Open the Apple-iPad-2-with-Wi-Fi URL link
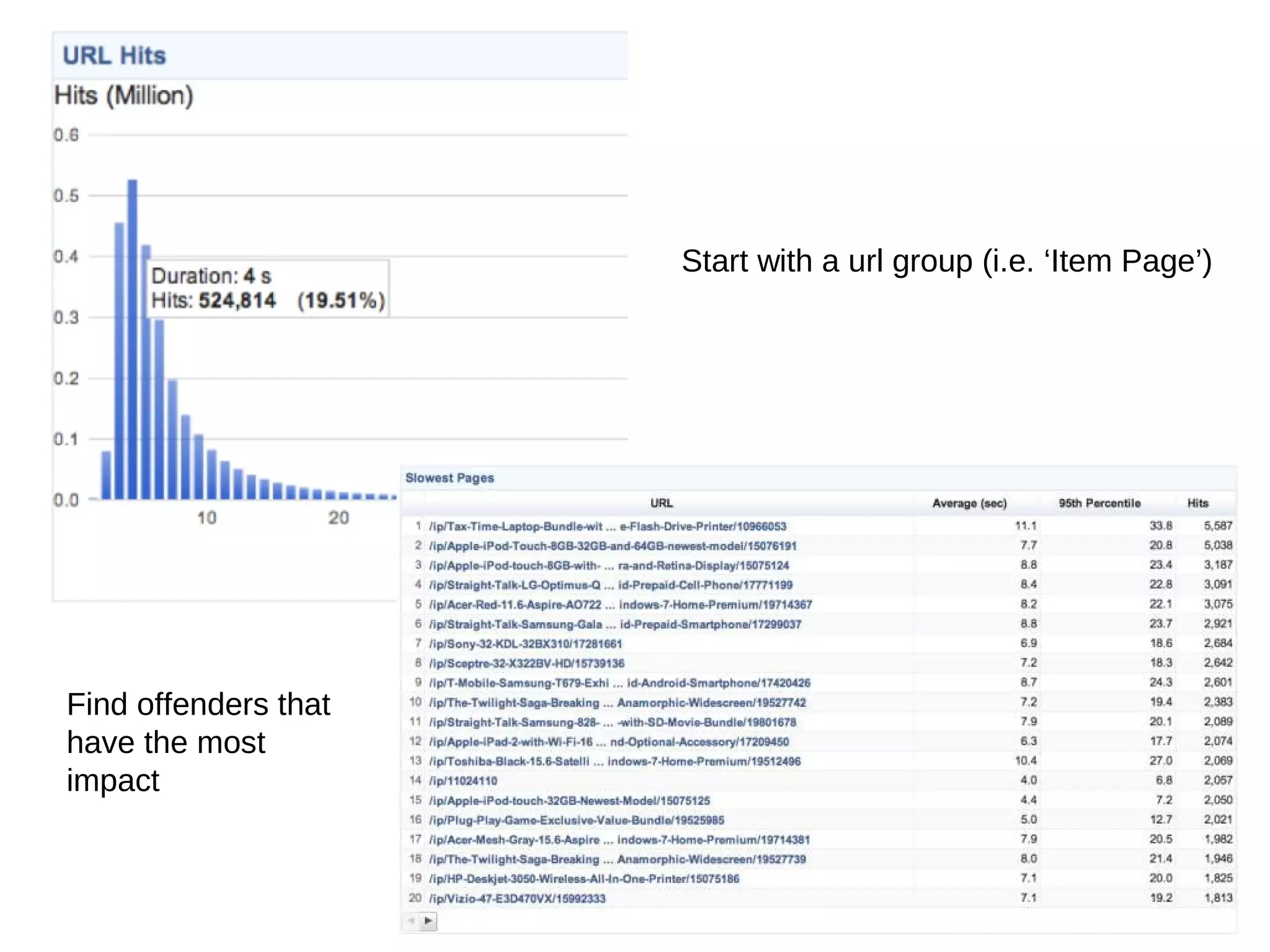 [608, 742]
